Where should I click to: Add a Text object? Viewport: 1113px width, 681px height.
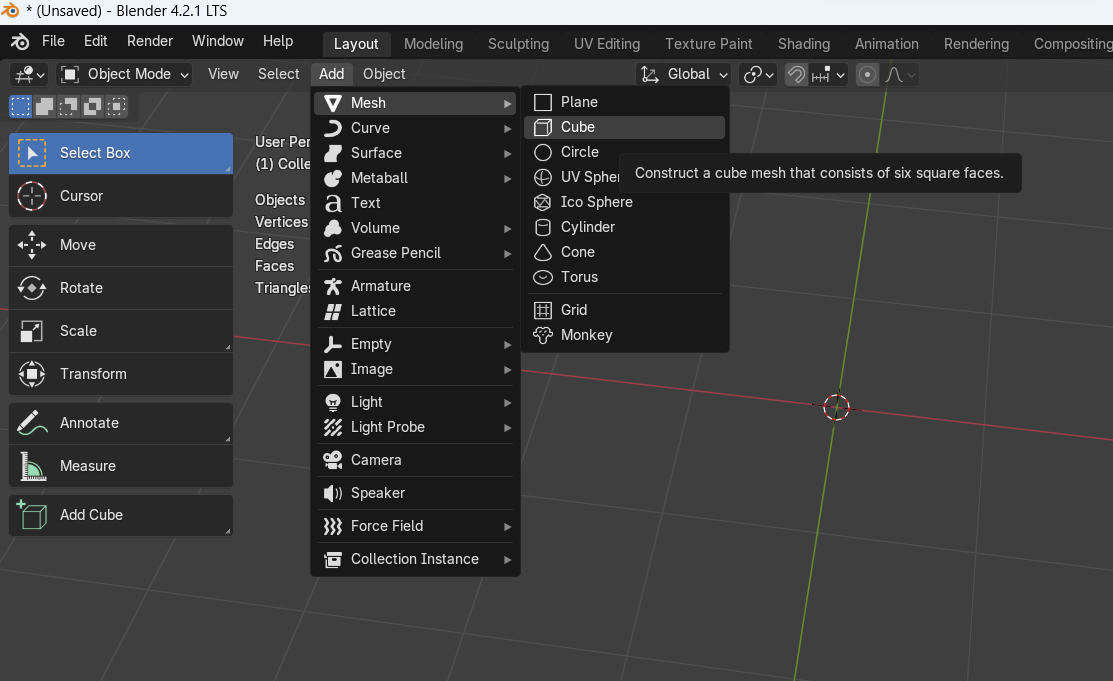(415, 203)
